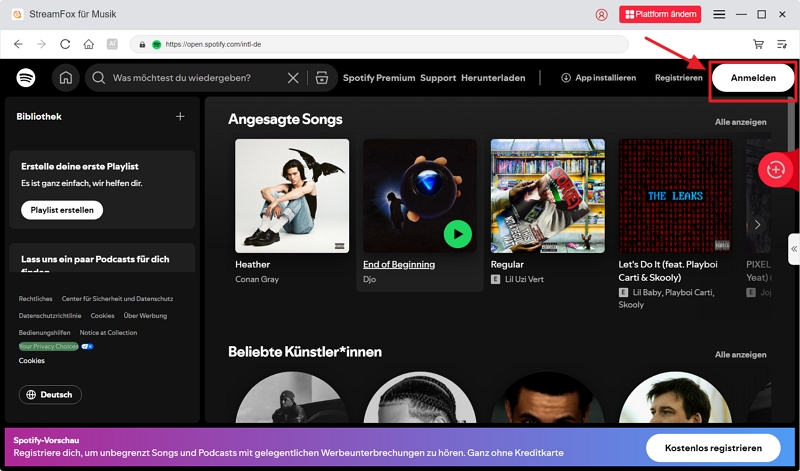Play End of Beginning with green play button

click(x=458, y=234)
